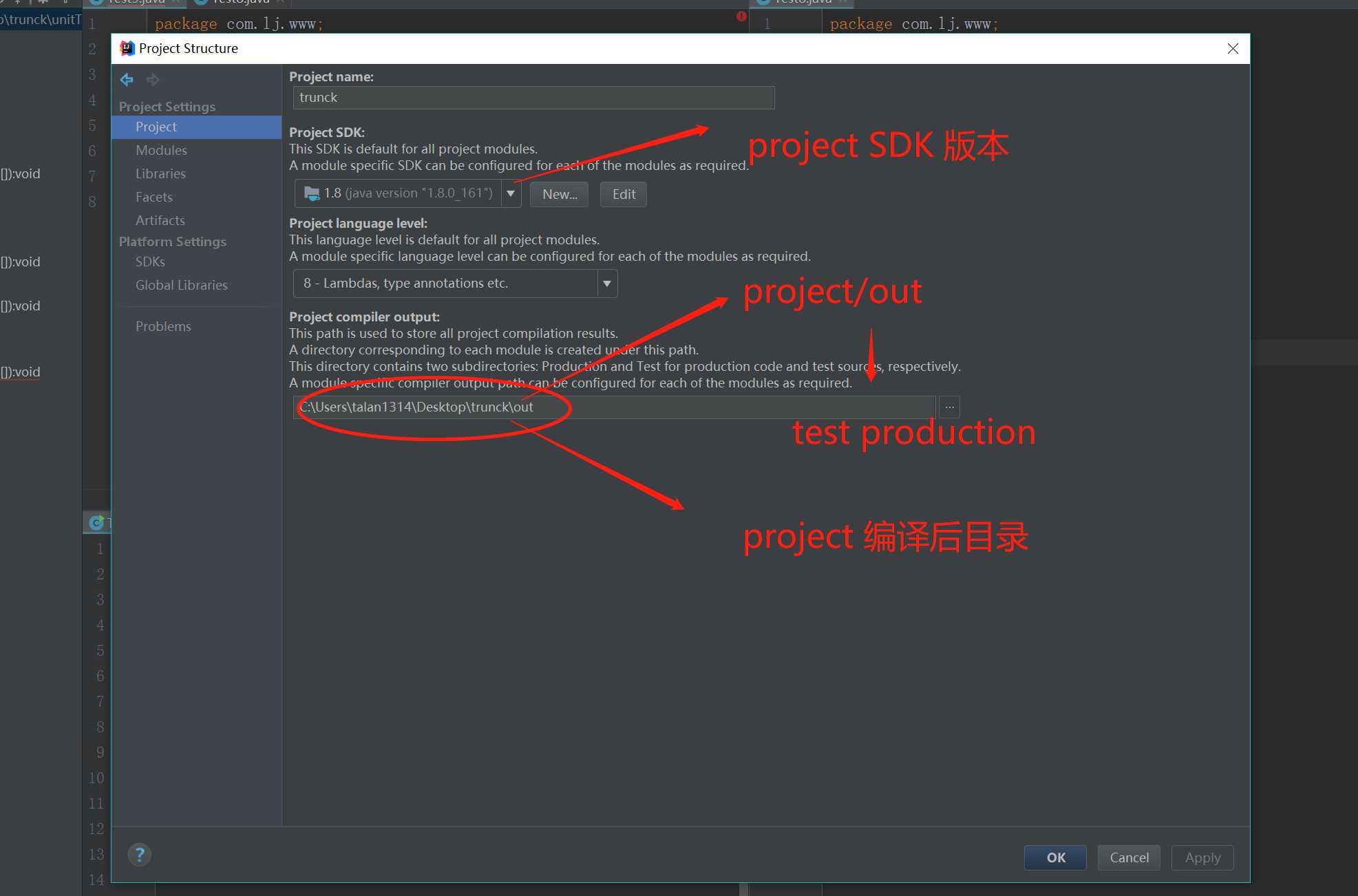Select Modules in Project Settings
The image size is (1358, 896).
[x=161, y=150]
